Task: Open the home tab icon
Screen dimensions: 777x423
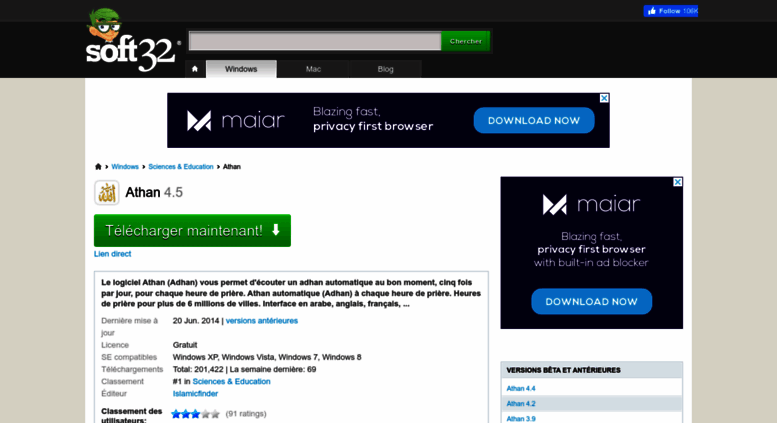Action: click(195, 69)
